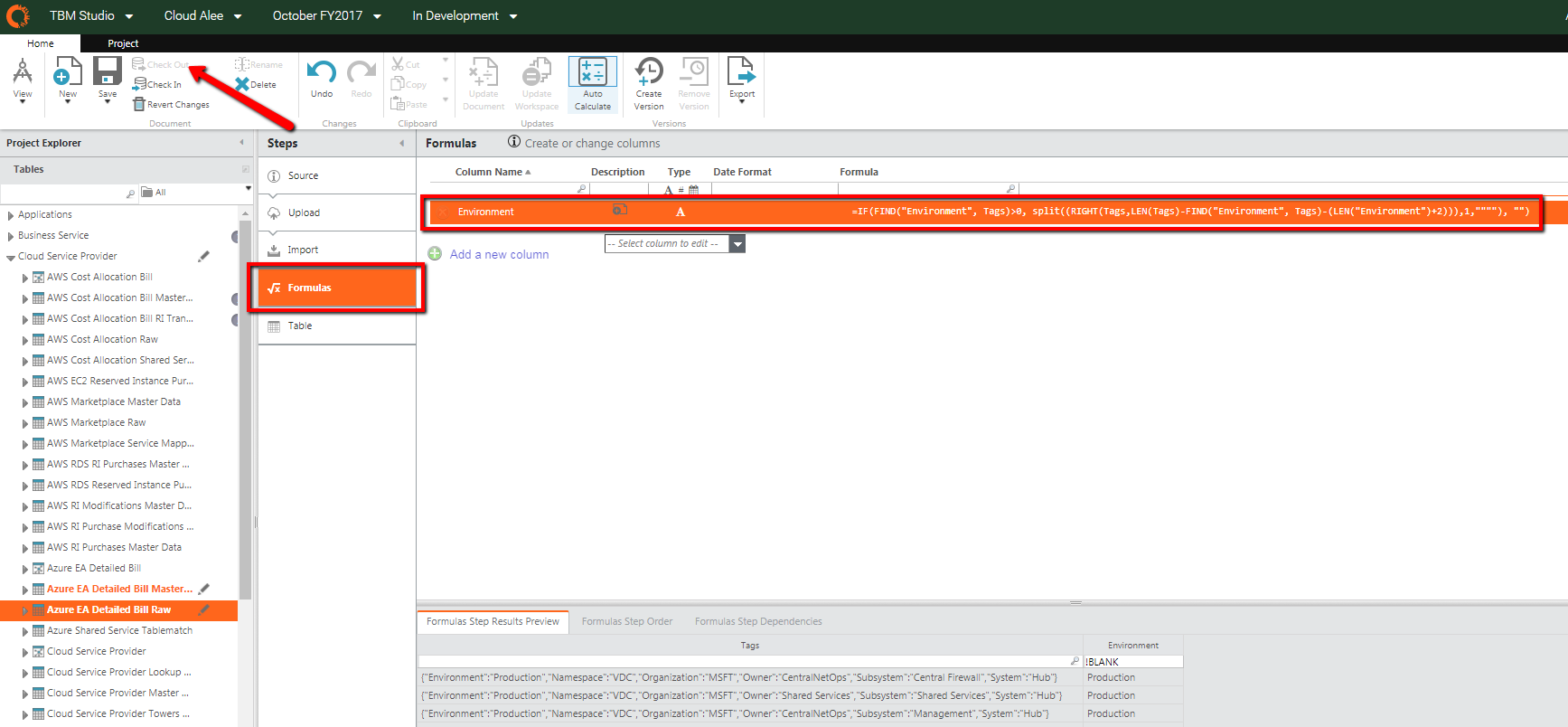Click the pencil icon beside Cloud Service Provider folder
1568x727 pixels.
click(x=204, y=256)
